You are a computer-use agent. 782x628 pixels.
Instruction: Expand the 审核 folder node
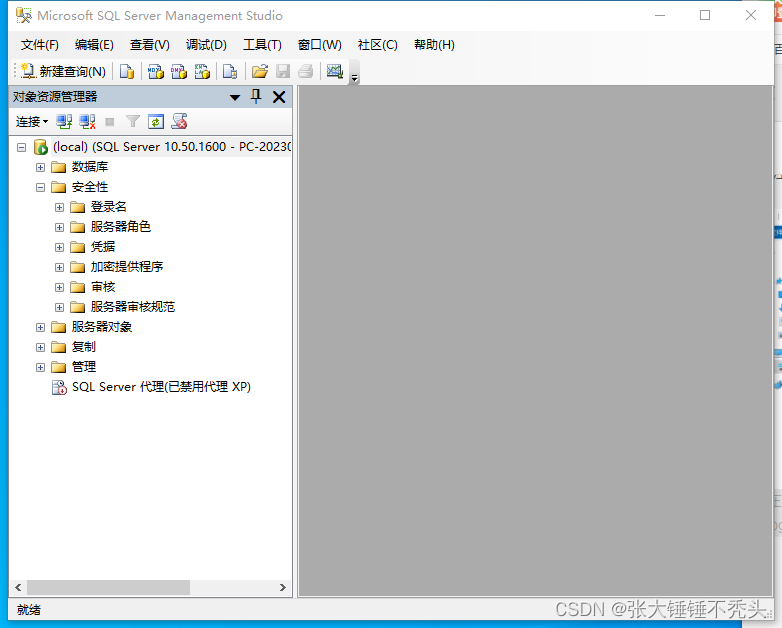59,287
